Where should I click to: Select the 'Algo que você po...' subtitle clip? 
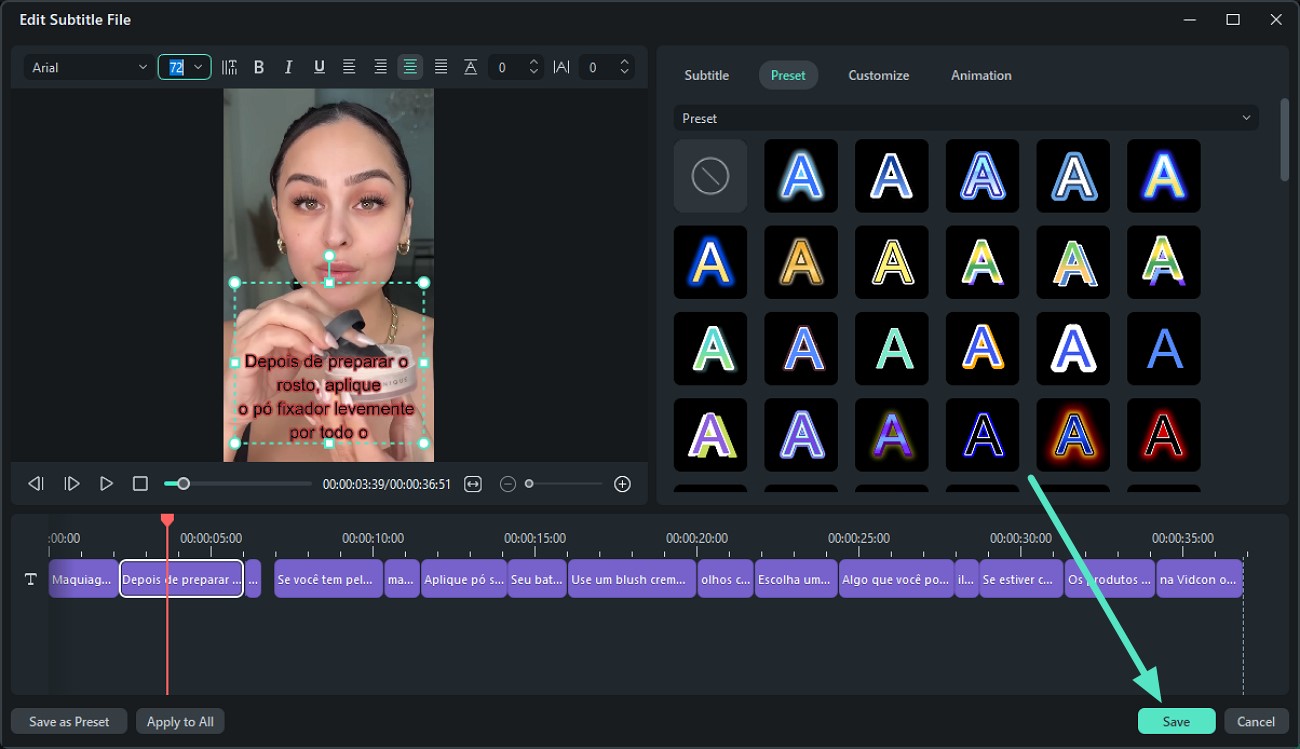(896, 579)
